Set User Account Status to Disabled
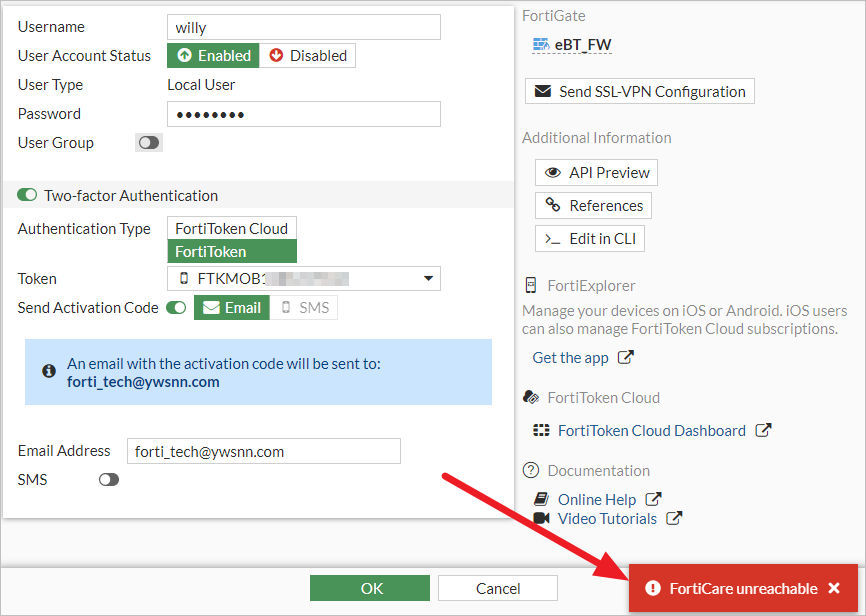The image size is (866, 616). pyautogui.click(x=308, y=56)
